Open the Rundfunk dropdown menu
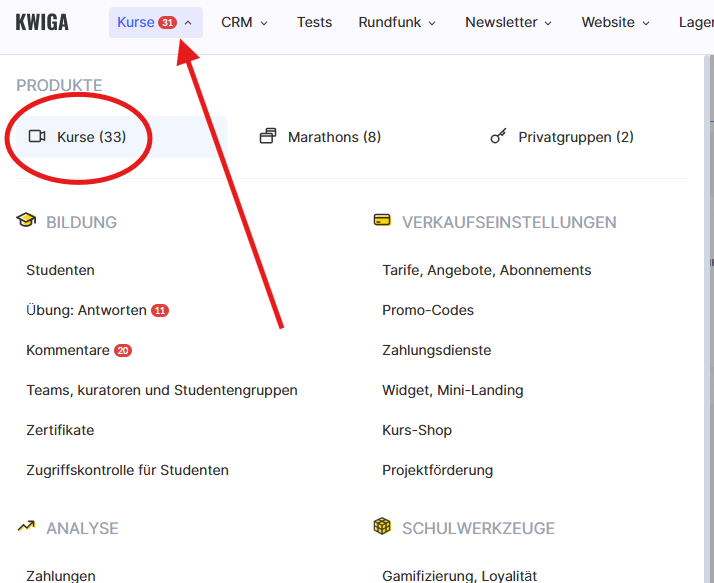Viewport: 714px width, 583px height. [x=397, y=22]
